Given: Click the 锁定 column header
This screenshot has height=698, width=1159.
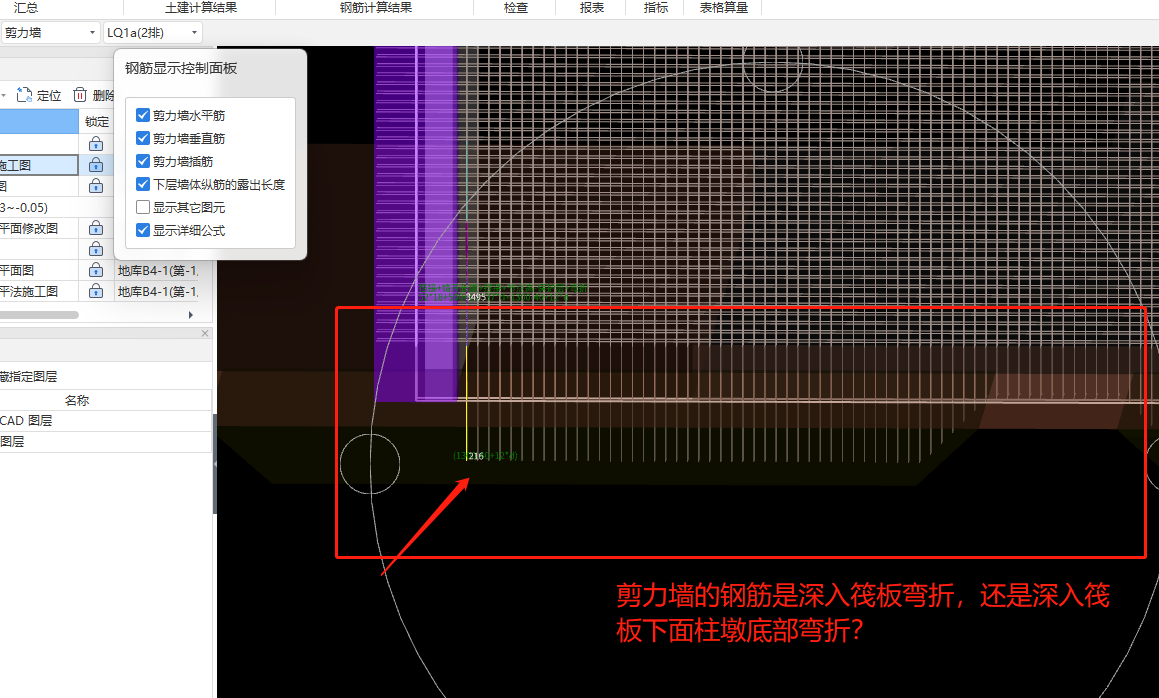Looking at the screenshot, I should point(97,121).
